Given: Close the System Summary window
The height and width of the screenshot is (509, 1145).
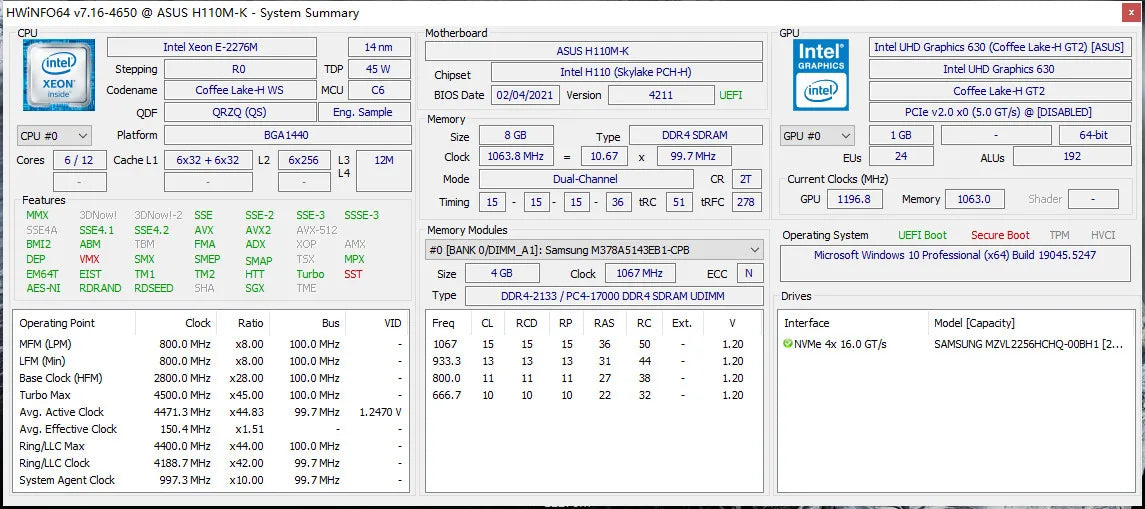Looking at the screenshot, I should [x=1130, y=12].
